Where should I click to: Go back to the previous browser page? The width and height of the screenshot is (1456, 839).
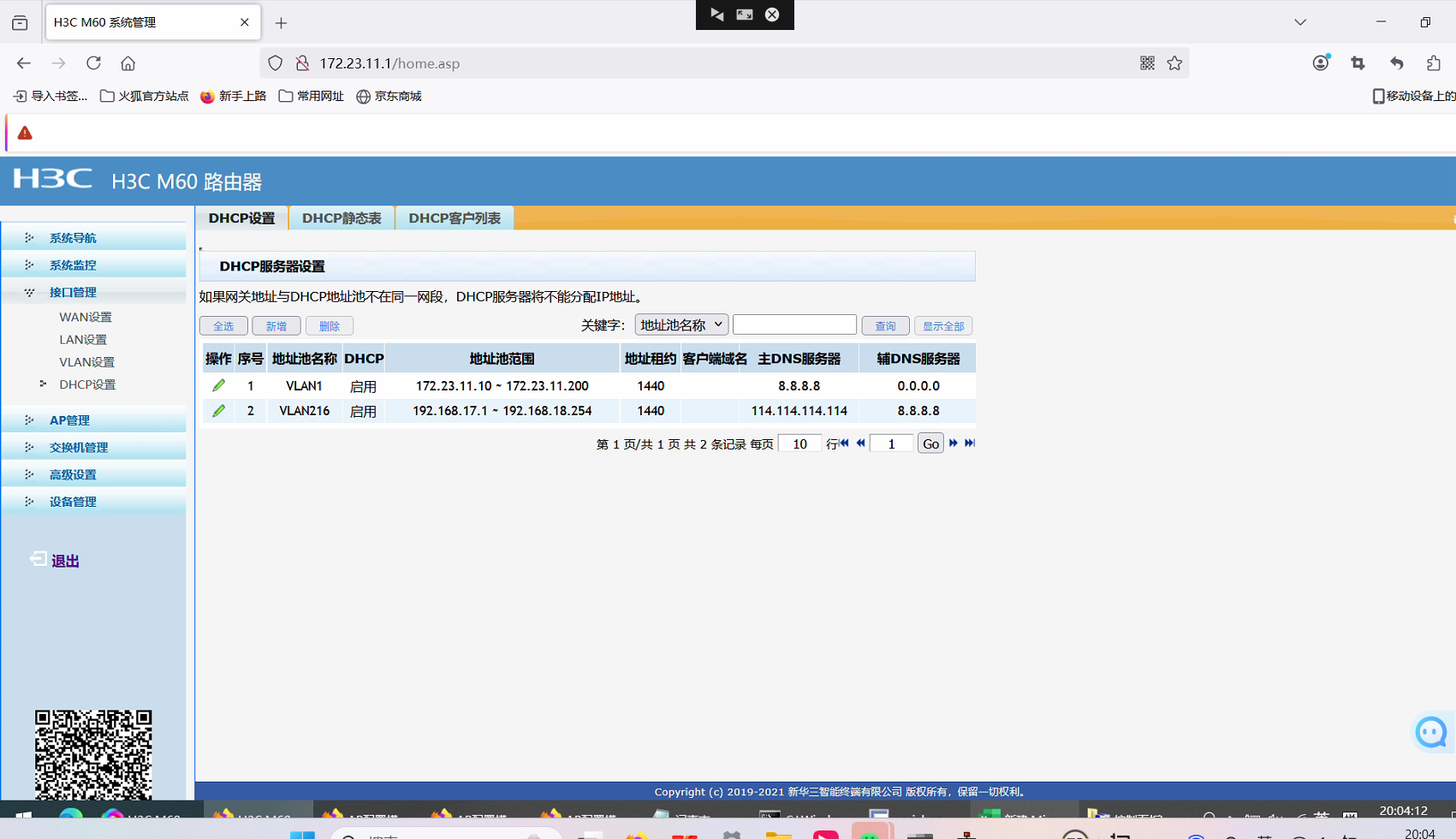tap(24, 63)
